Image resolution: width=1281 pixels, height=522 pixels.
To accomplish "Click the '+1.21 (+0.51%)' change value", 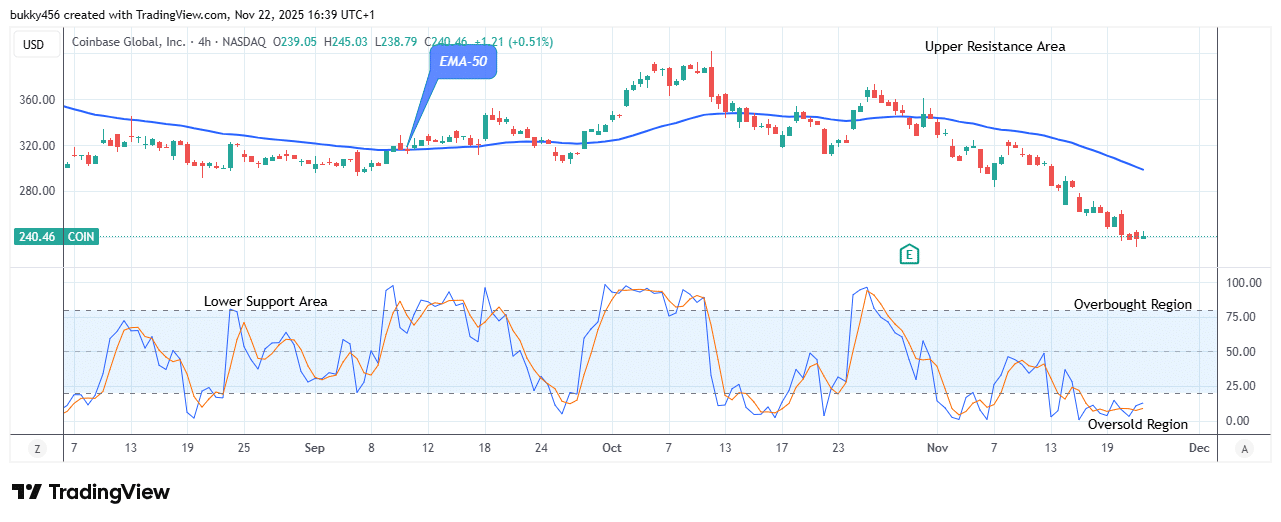I will point(515,42).
